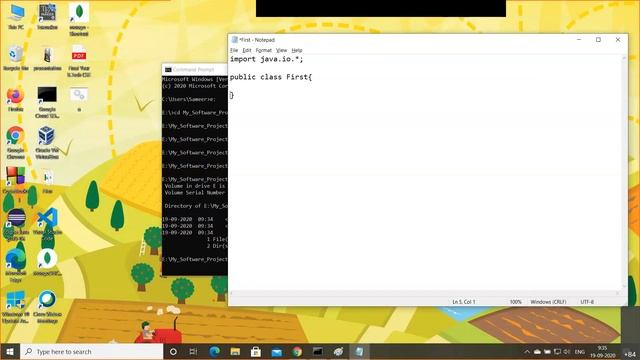Viewport: 640px width, 360px height.
Task: Click 'Directory of' line in Command Prompt
Action: pos(196,206)
